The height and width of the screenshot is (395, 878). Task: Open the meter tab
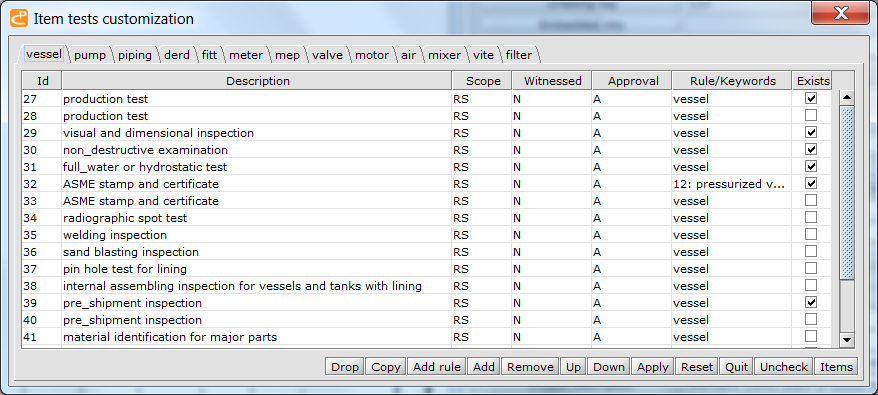click(x=246, y=55)
